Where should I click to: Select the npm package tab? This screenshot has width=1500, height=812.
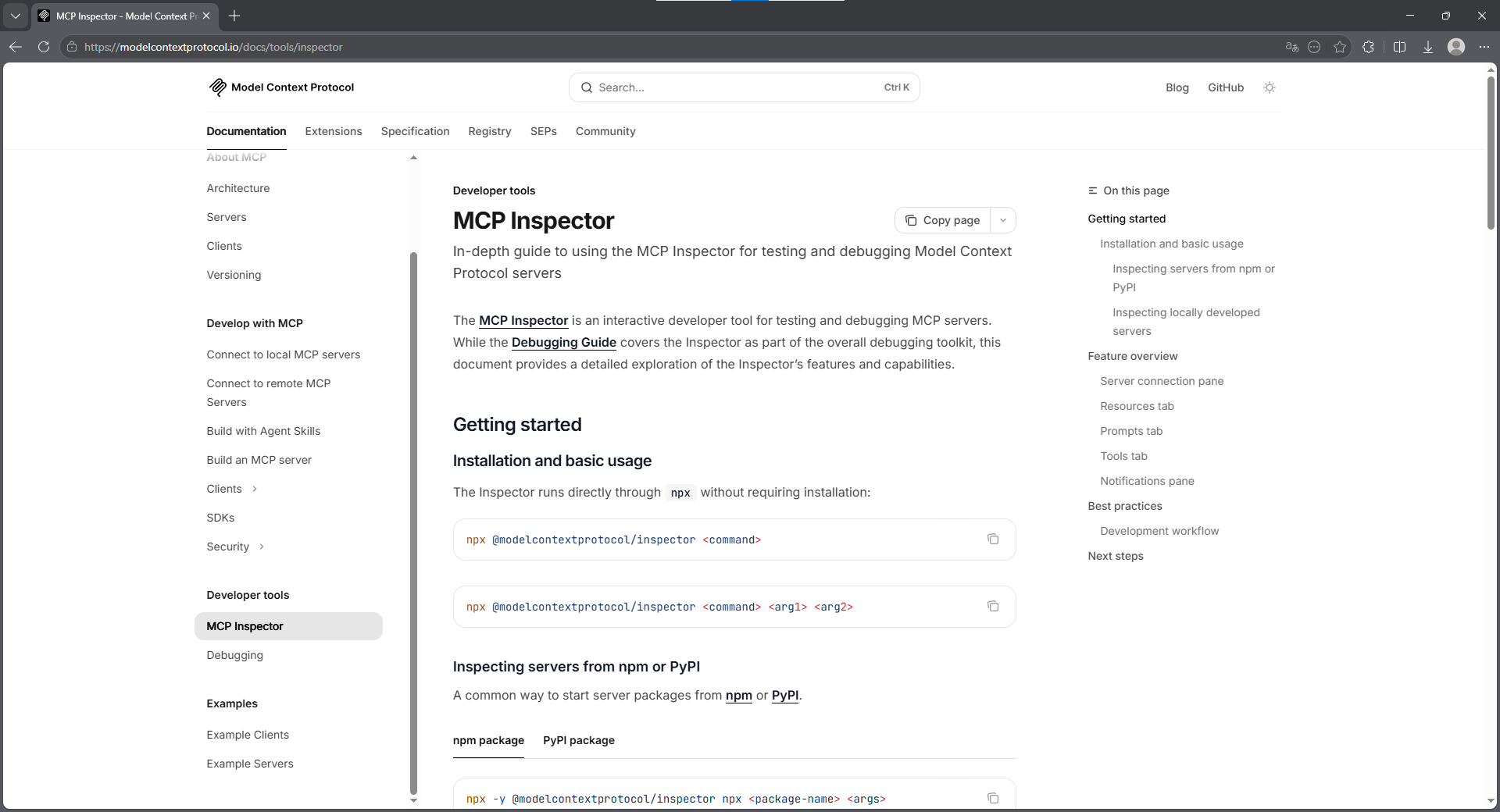488,740
